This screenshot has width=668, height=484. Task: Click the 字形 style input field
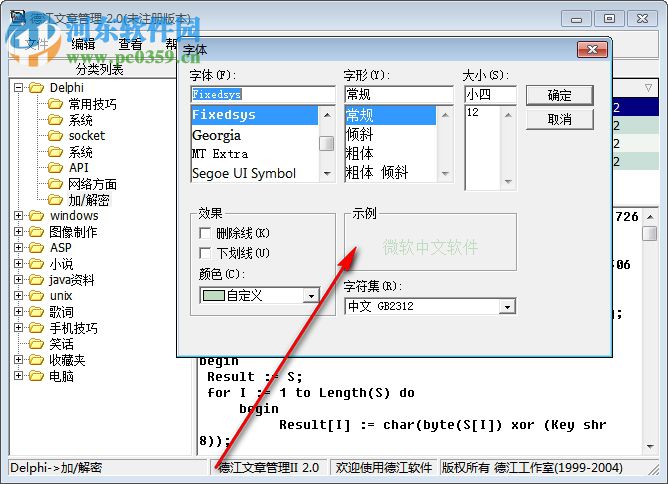pos(399,94)
